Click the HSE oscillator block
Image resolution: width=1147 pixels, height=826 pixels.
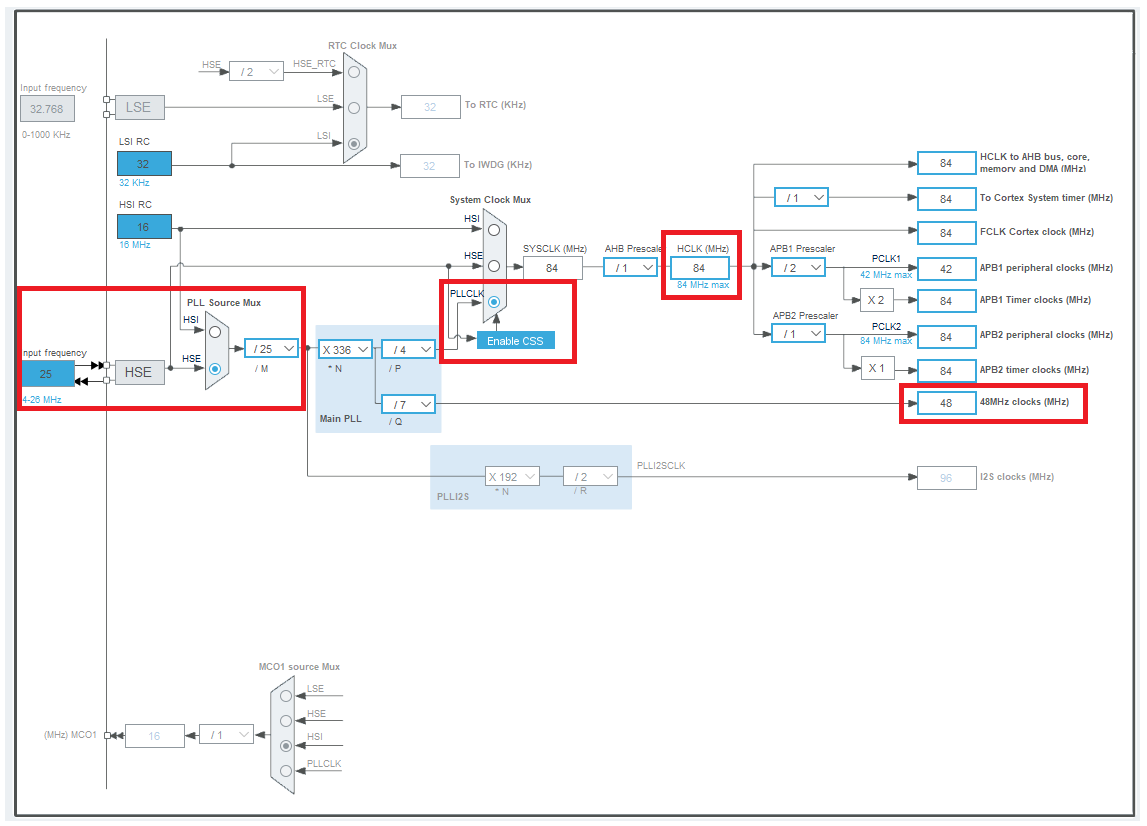[138, 372]
